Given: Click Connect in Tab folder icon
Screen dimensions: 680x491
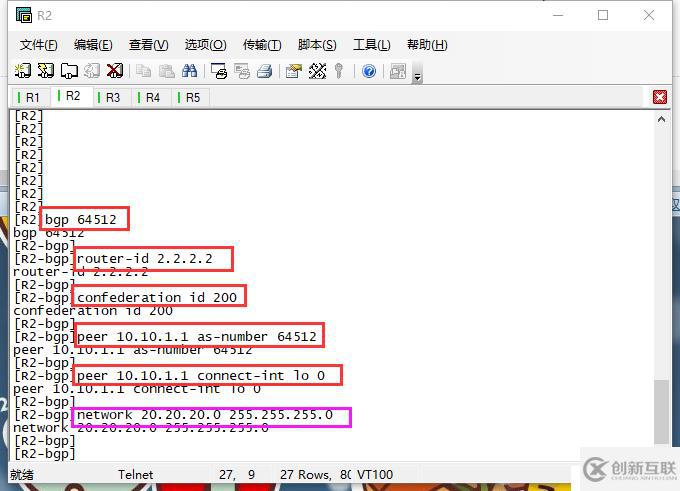Looking at the screenshot, I should 69,71.
